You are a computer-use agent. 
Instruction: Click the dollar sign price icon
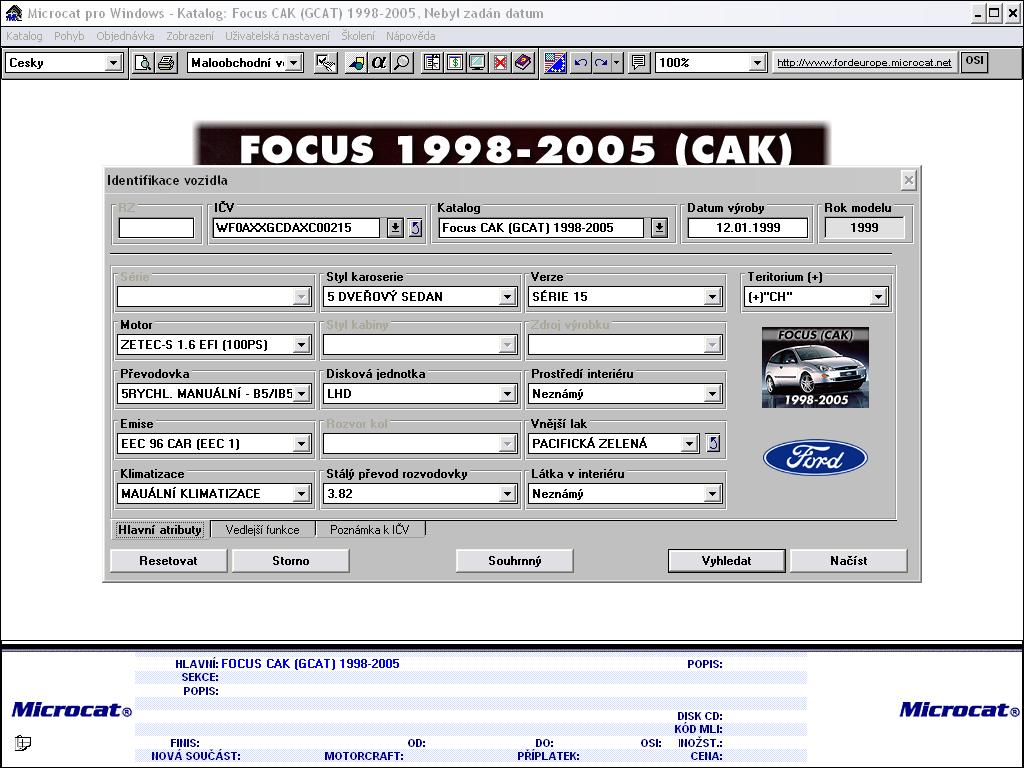click(455, 63)
